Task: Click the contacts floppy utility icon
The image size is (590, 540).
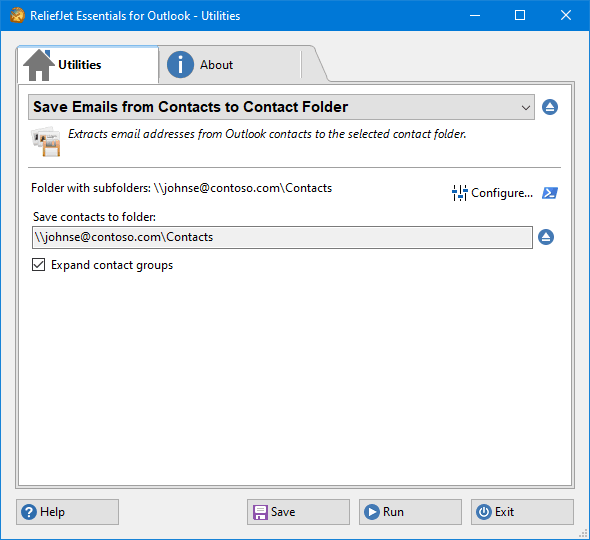Action: point(46,142)
